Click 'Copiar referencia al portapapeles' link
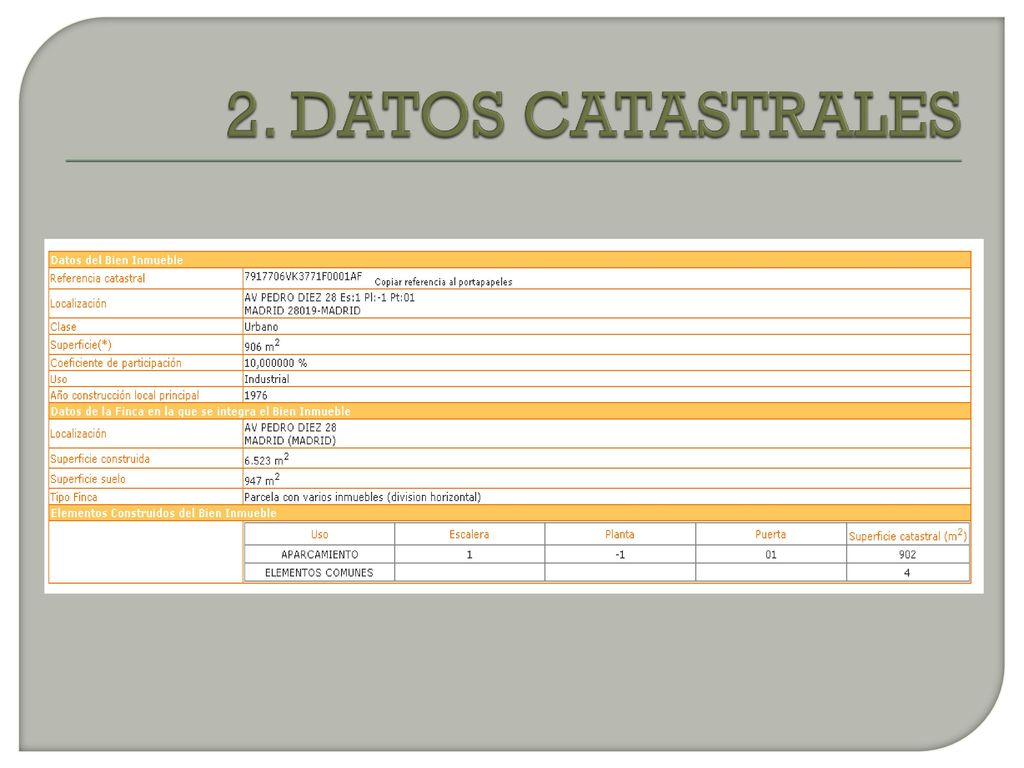The width and height of the screenshot is (1024, 768). tap(443, 282)
